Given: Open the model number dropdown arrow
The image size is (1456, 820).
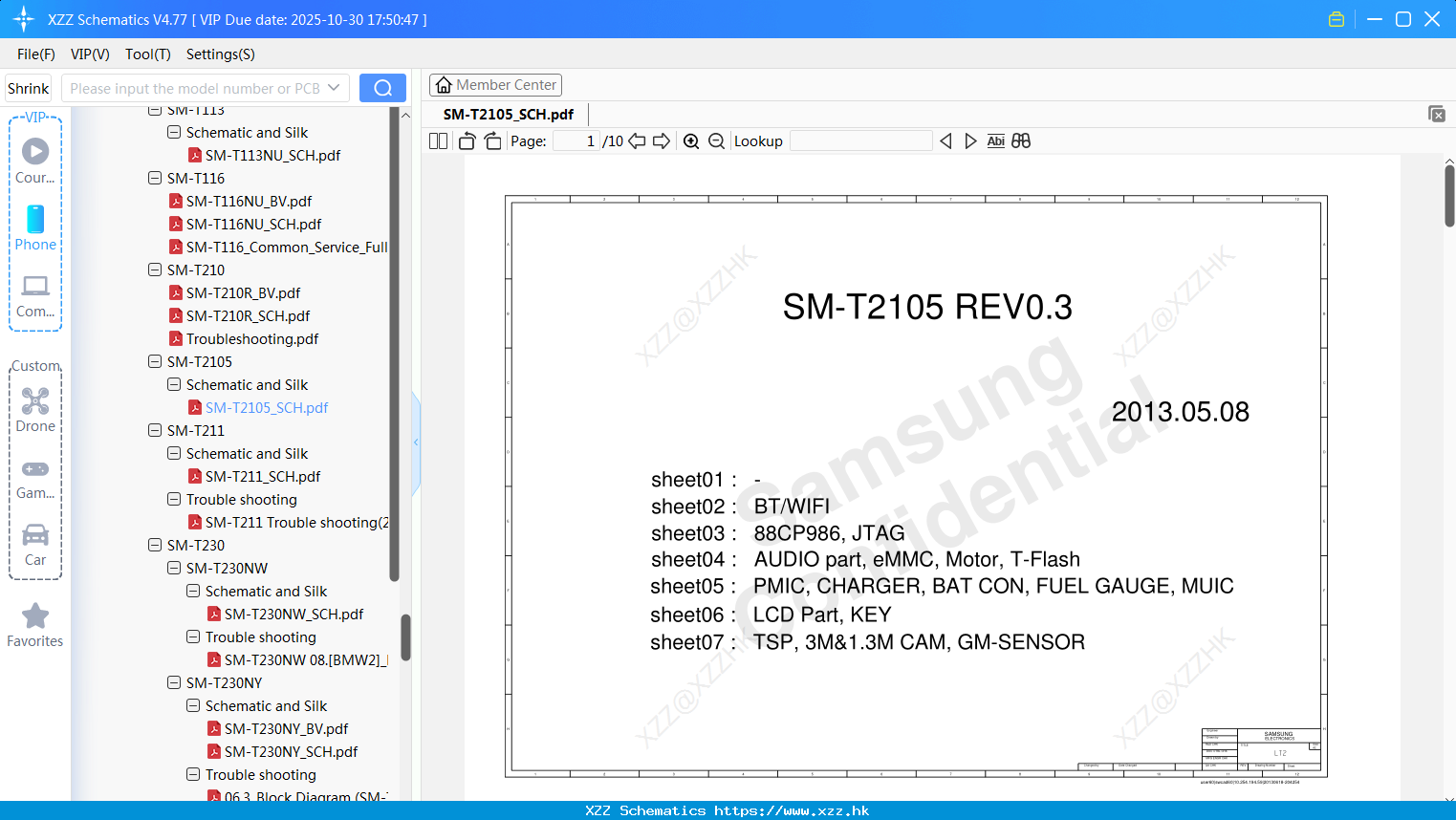Looking at the screenshot, I should pos(334,88).
